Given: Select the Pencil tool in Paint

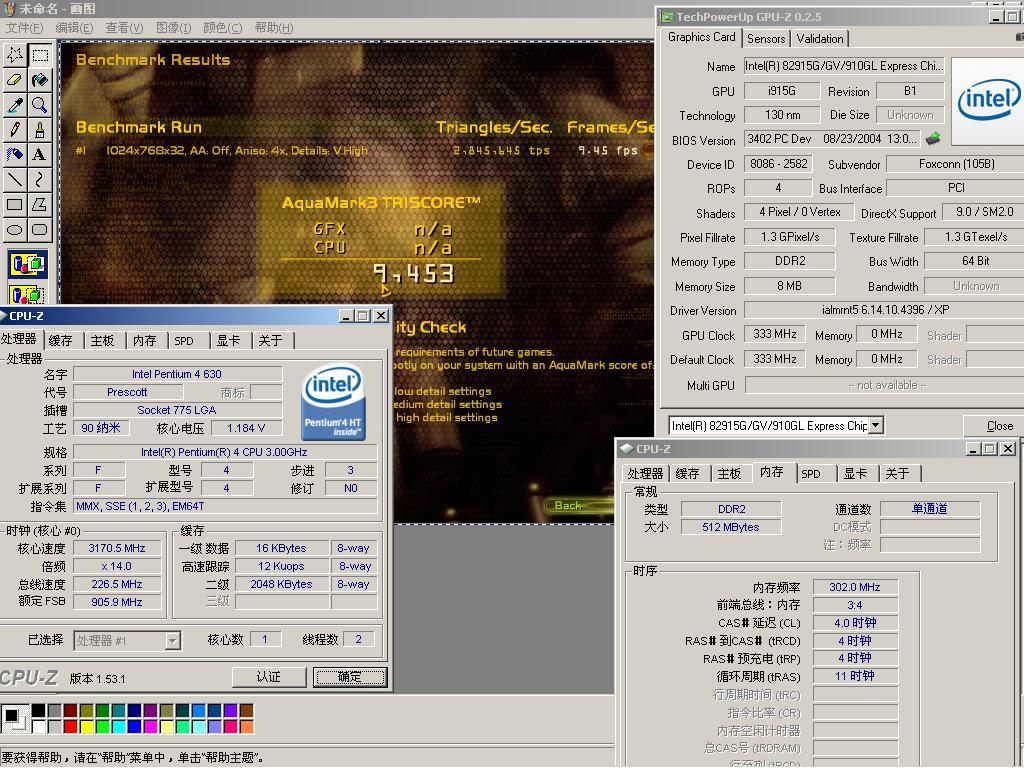Looking at the screenshot, I should pos(14,129).
